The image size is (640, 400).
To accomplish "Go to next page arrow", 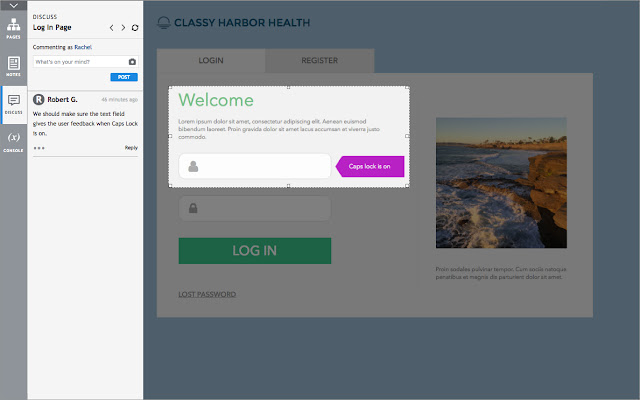I will coord(123,28).
